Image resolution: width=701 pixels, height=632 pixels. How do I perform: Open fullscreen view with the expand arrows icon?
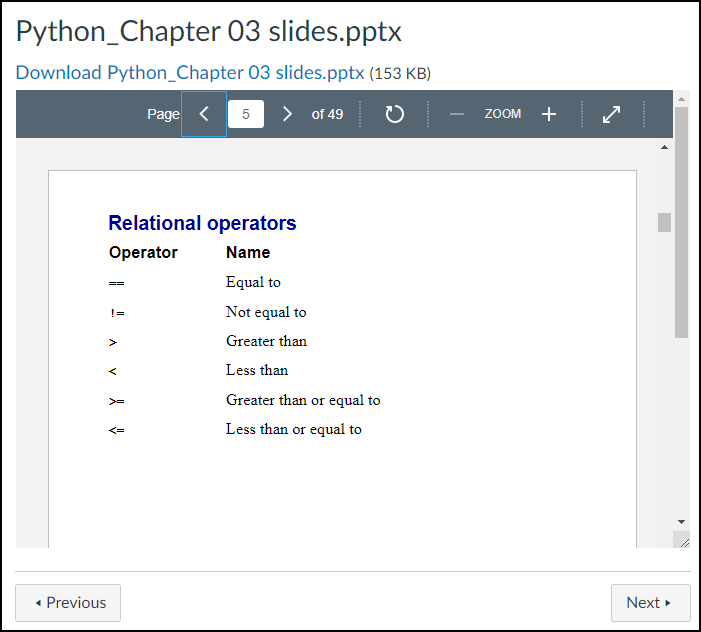pos(611,114)
